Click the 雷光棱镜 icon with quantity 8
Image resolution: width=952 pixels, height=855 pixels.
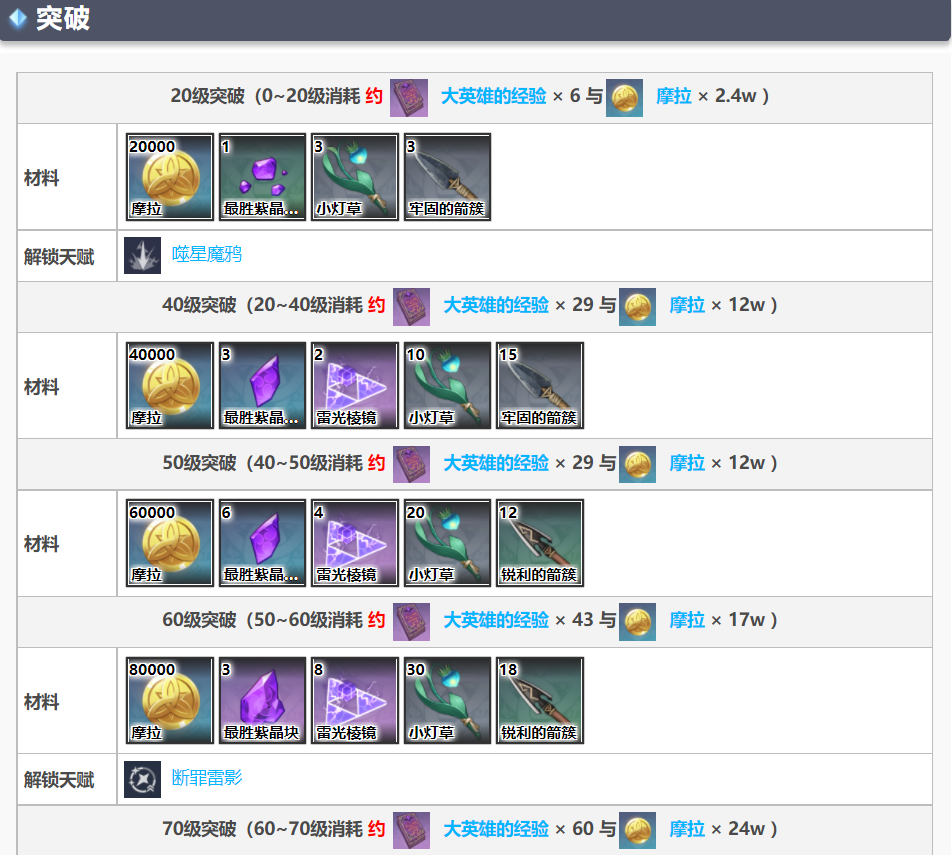point(355,700)
